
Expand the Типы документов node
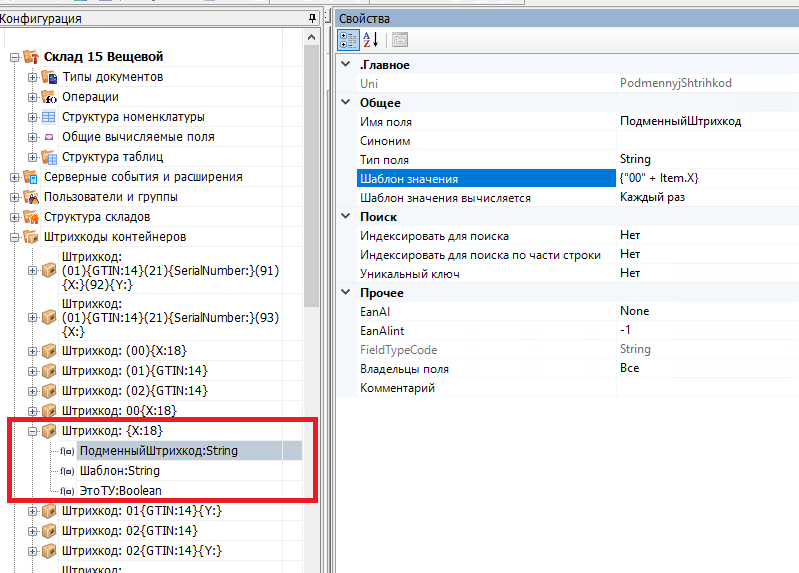point(33,77)
